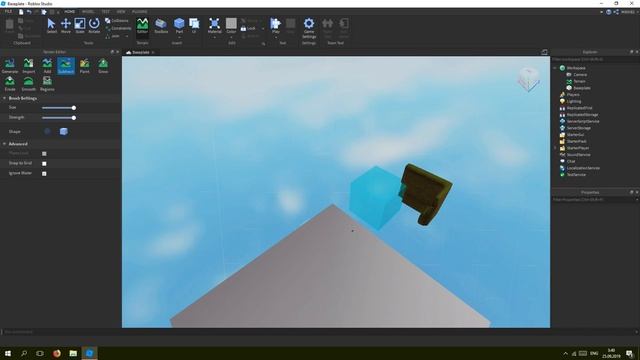Open the Material picker
This screenshot has height=360, width=640.
215,26
